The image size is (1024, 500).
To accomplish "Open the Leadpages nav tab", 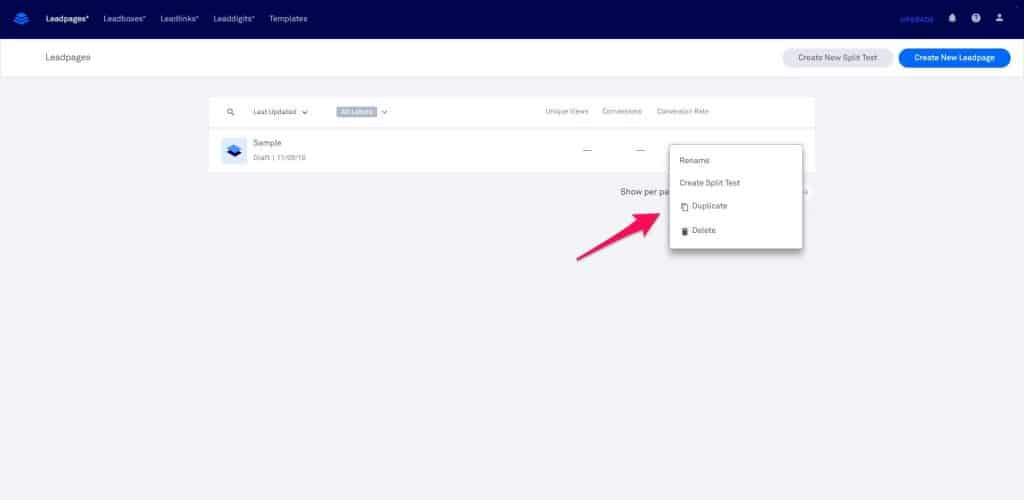I will (67, 19).
